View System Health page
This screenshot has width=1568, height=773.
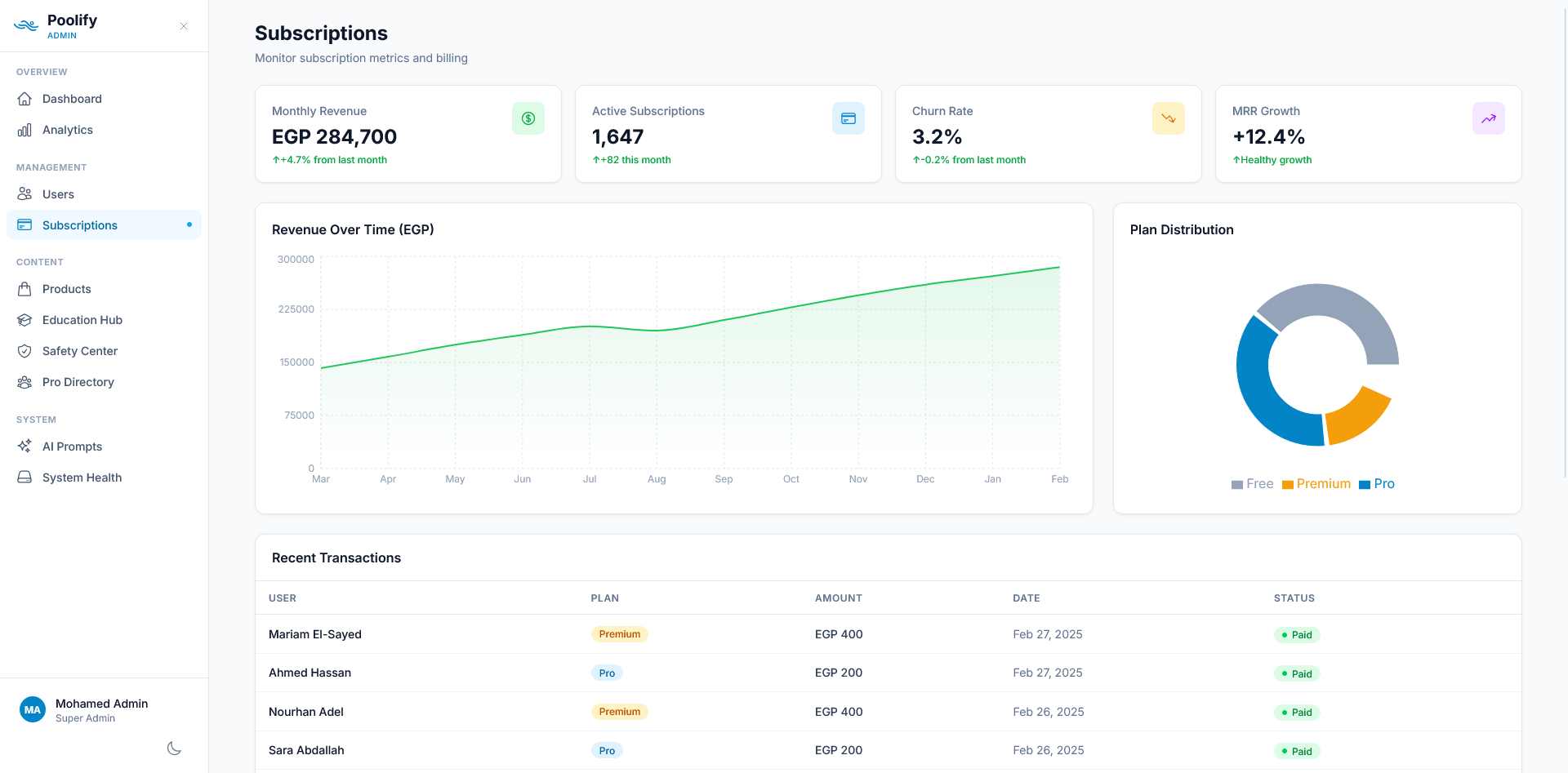tap(104, 478)
